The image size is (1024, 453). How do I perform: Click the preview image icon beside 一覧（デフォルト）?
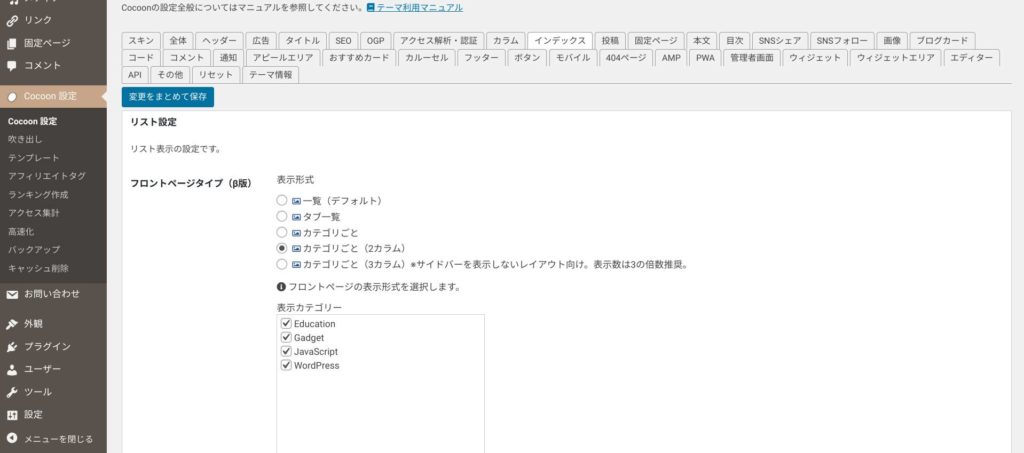click(296, 201)
